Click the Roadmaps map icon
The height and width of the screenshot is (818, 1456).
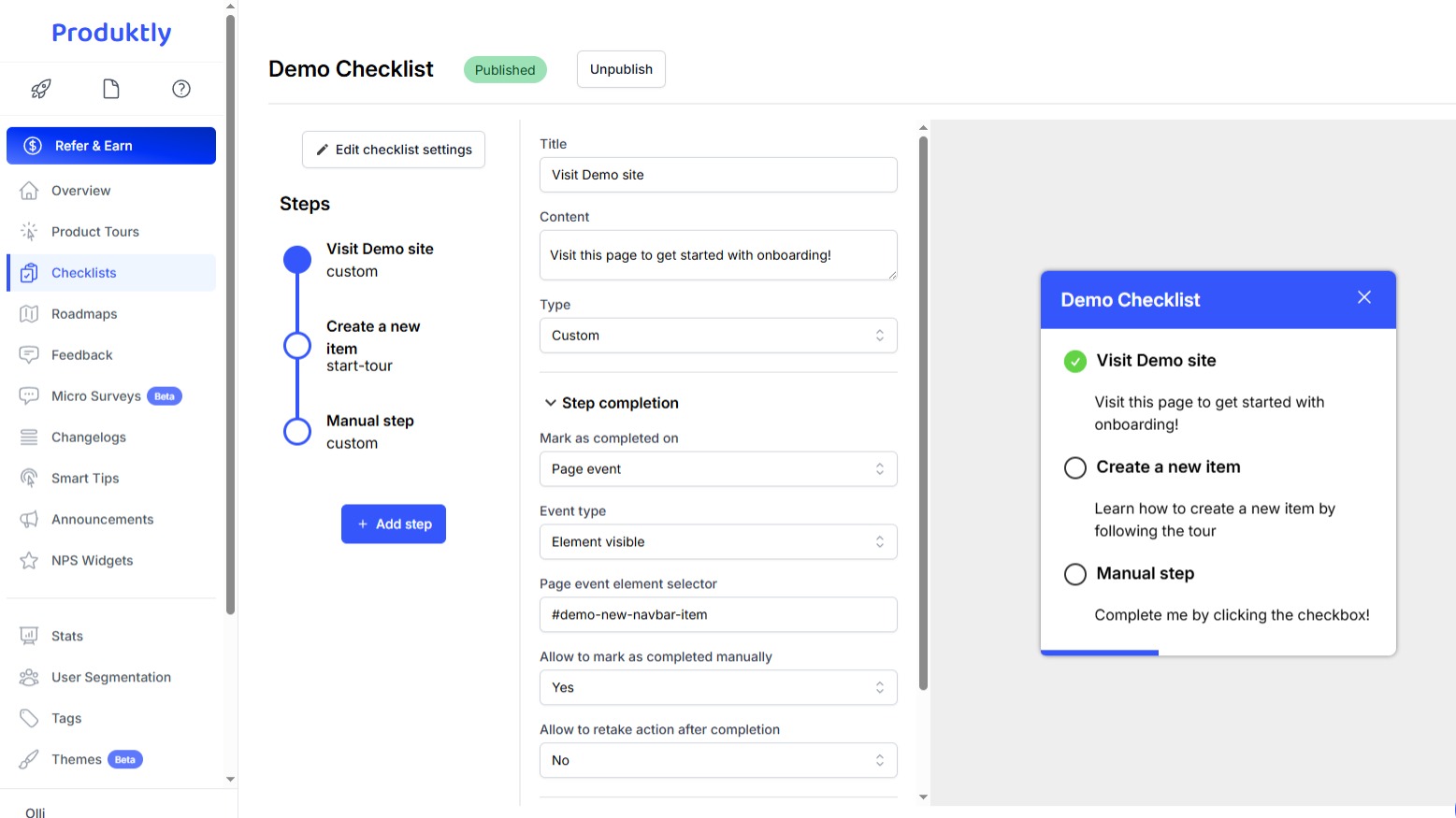pos(29,314)
